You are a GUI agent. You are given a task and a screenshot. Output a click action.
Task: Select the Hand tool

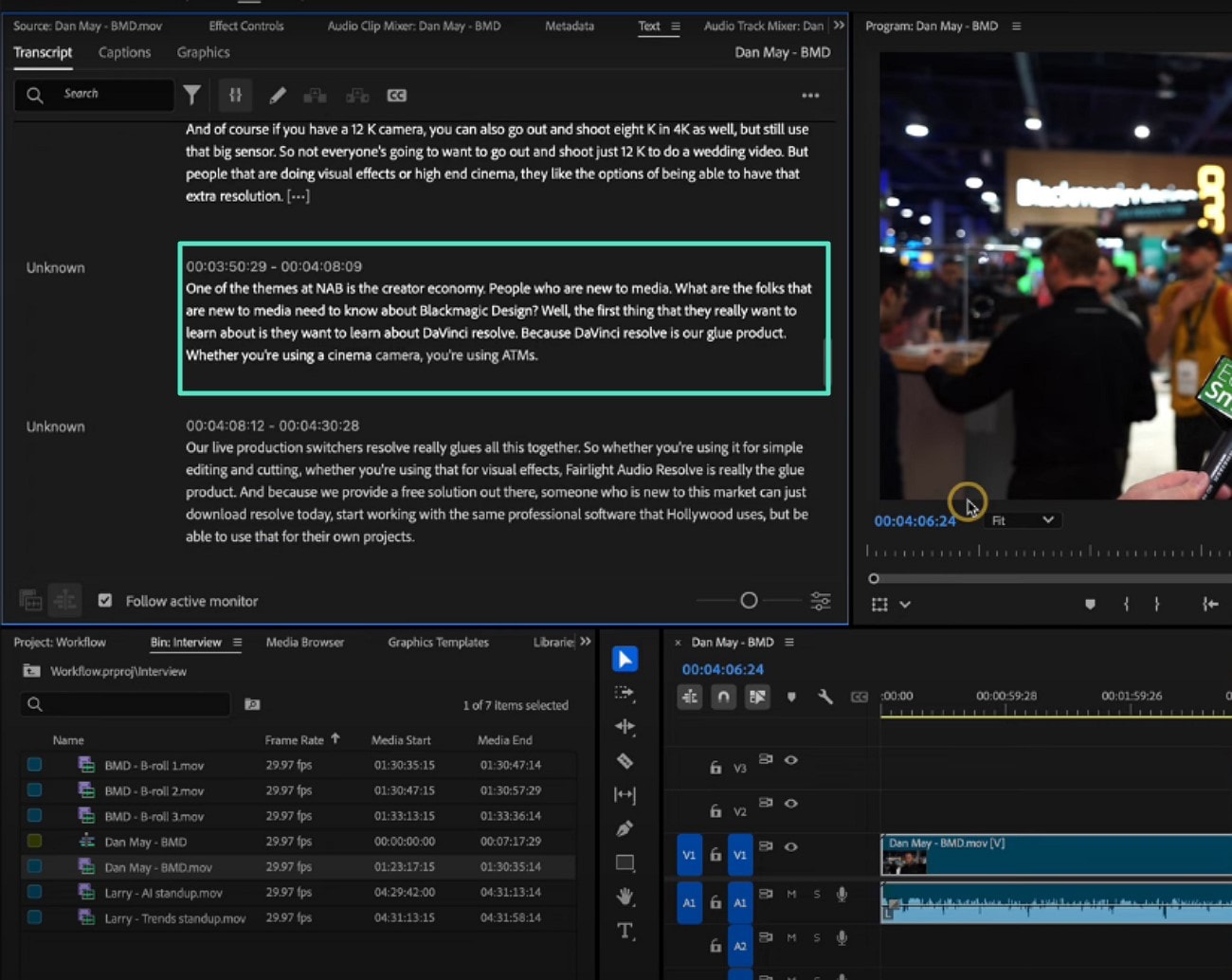click(625, 896)
